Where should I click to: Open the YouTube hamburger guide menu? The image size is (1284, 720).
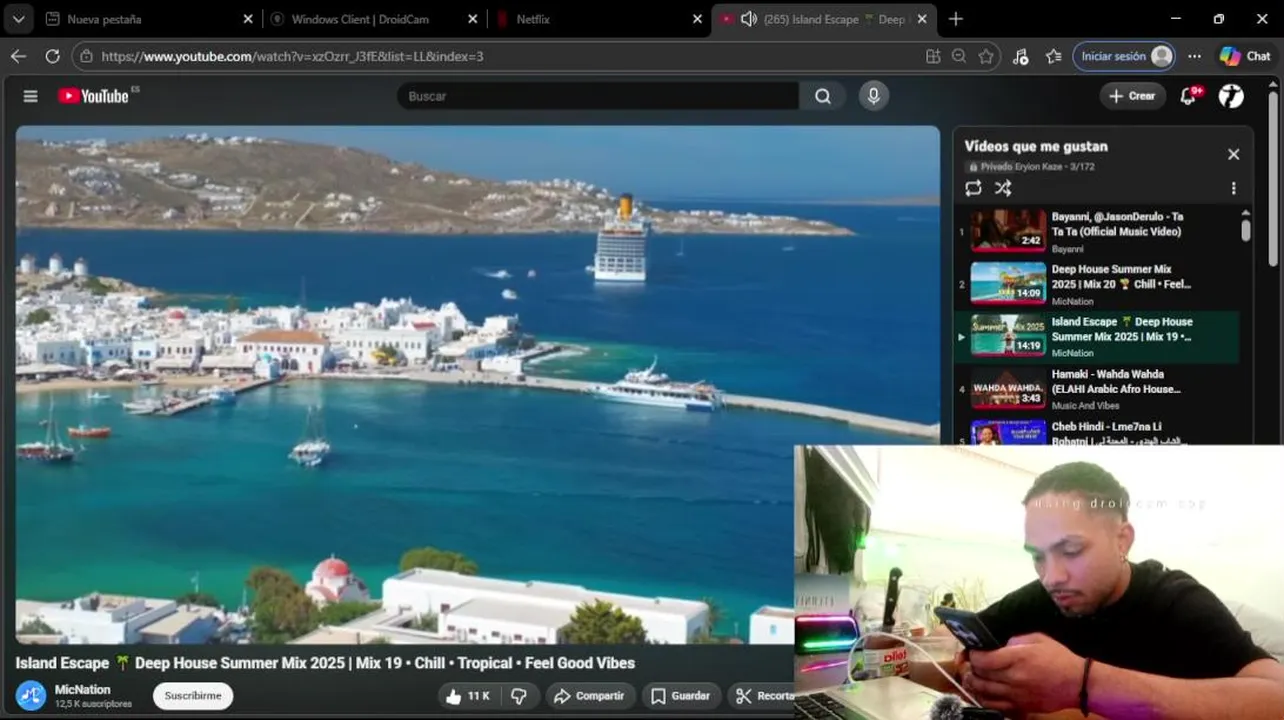tap(31, 96)
